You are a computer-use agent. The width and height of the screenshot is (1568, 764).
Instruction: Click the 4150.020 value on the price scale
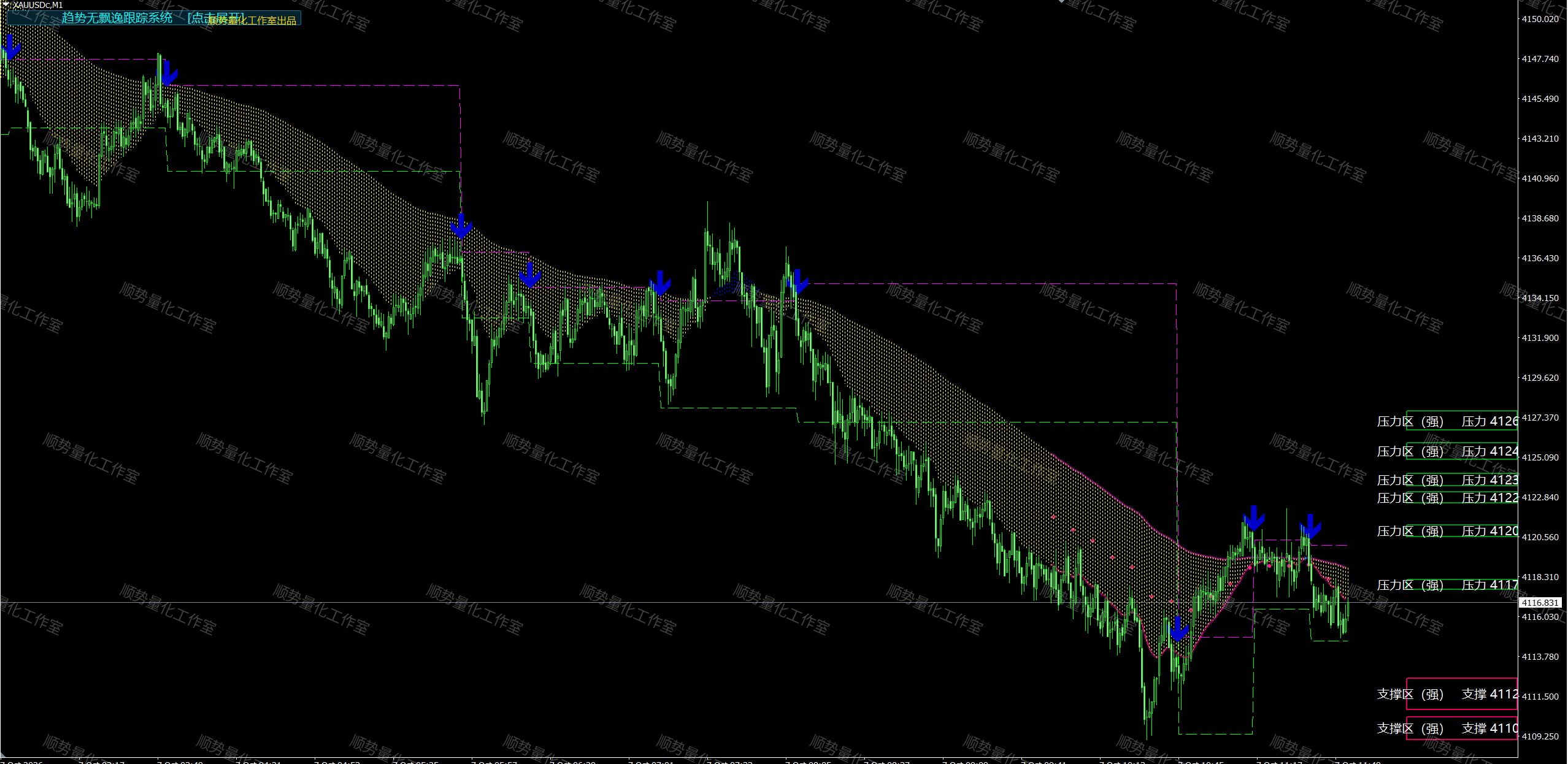(1540, 19)
